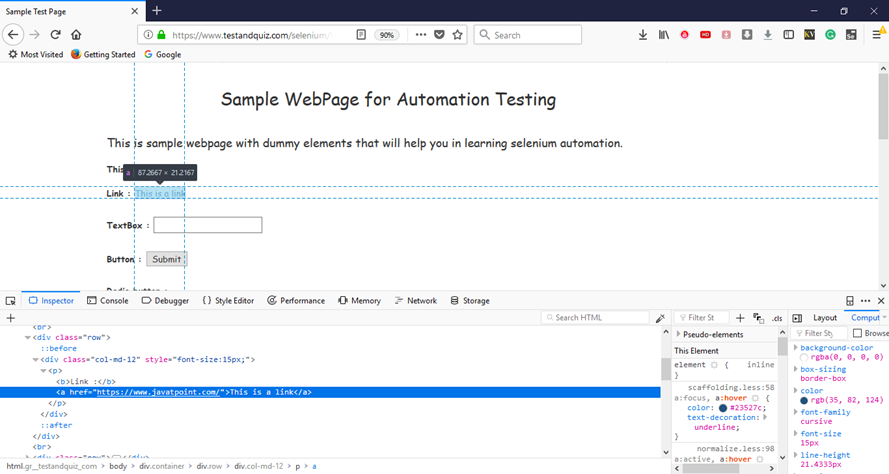
Task: Activate the element picker tool
Action: pos(10,301)
